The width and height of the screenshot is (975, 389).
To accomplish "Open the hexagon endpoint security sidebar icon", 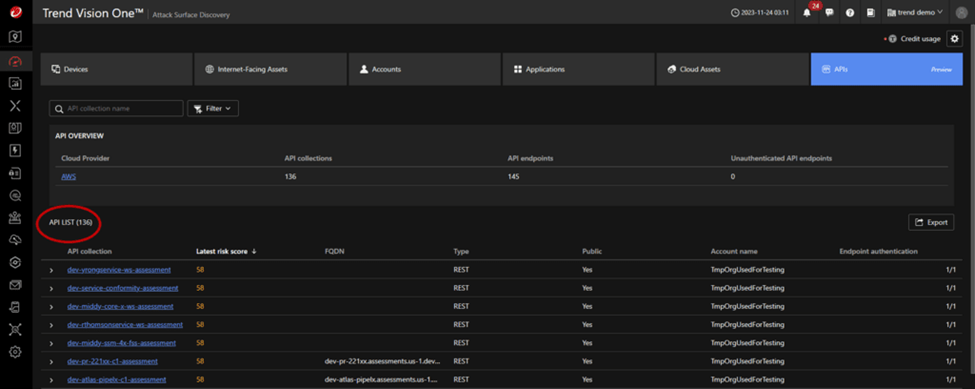I will click(16, 263).
